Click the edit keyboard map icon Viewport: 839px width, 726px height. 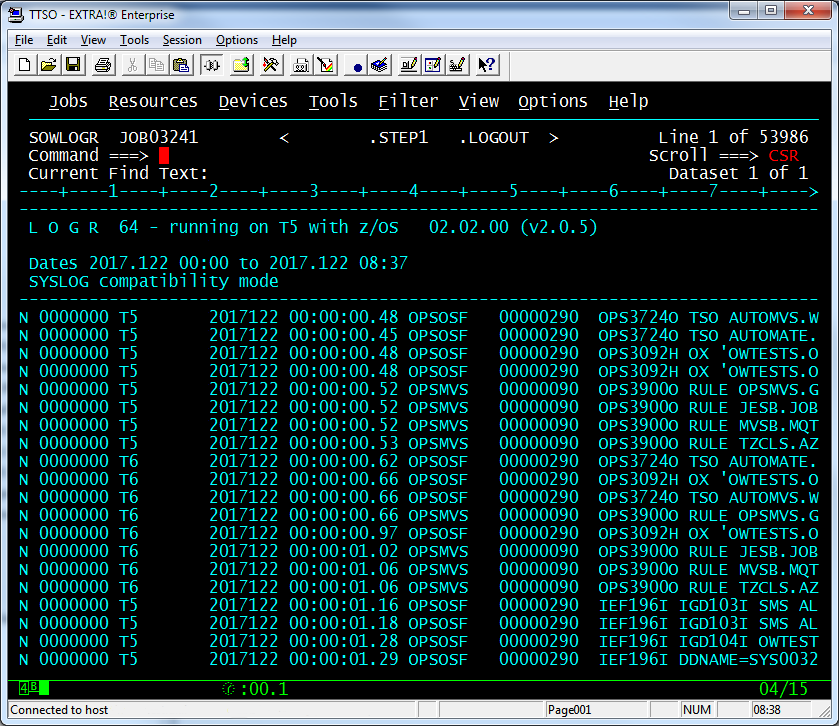[x=457, y=65]
